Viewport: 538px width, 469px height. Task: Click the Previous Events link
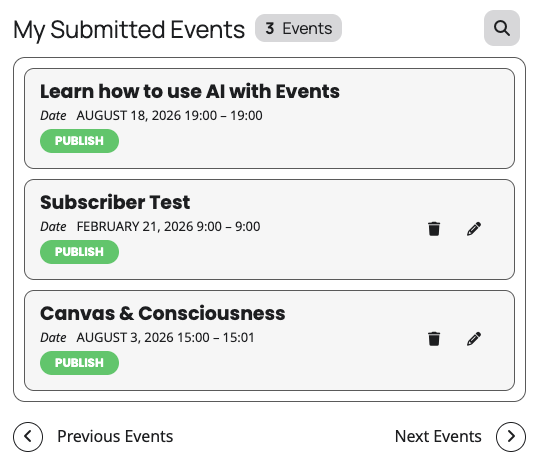click(x=115, y=436)
